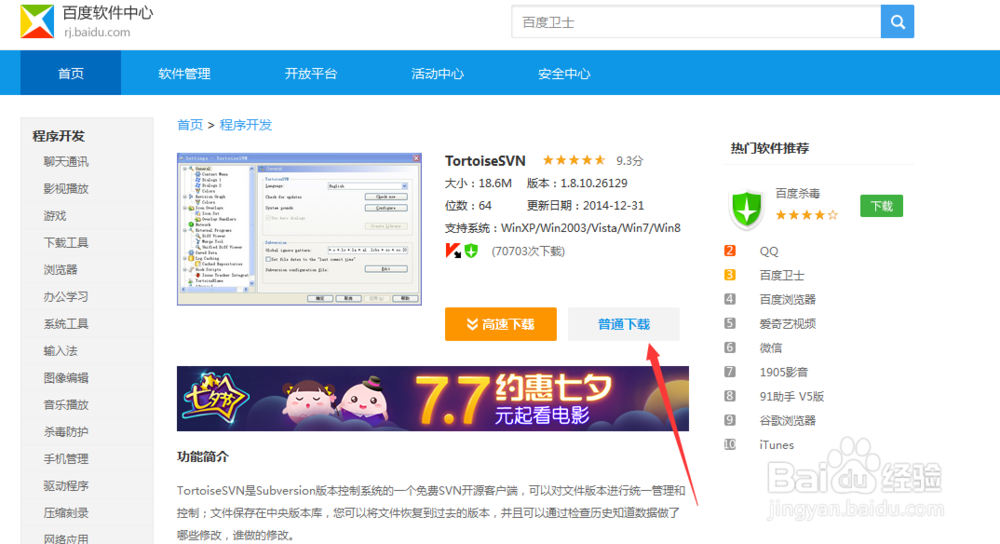Click the blue search magnifier button
1000x544 pixels.
pos(897,22)
